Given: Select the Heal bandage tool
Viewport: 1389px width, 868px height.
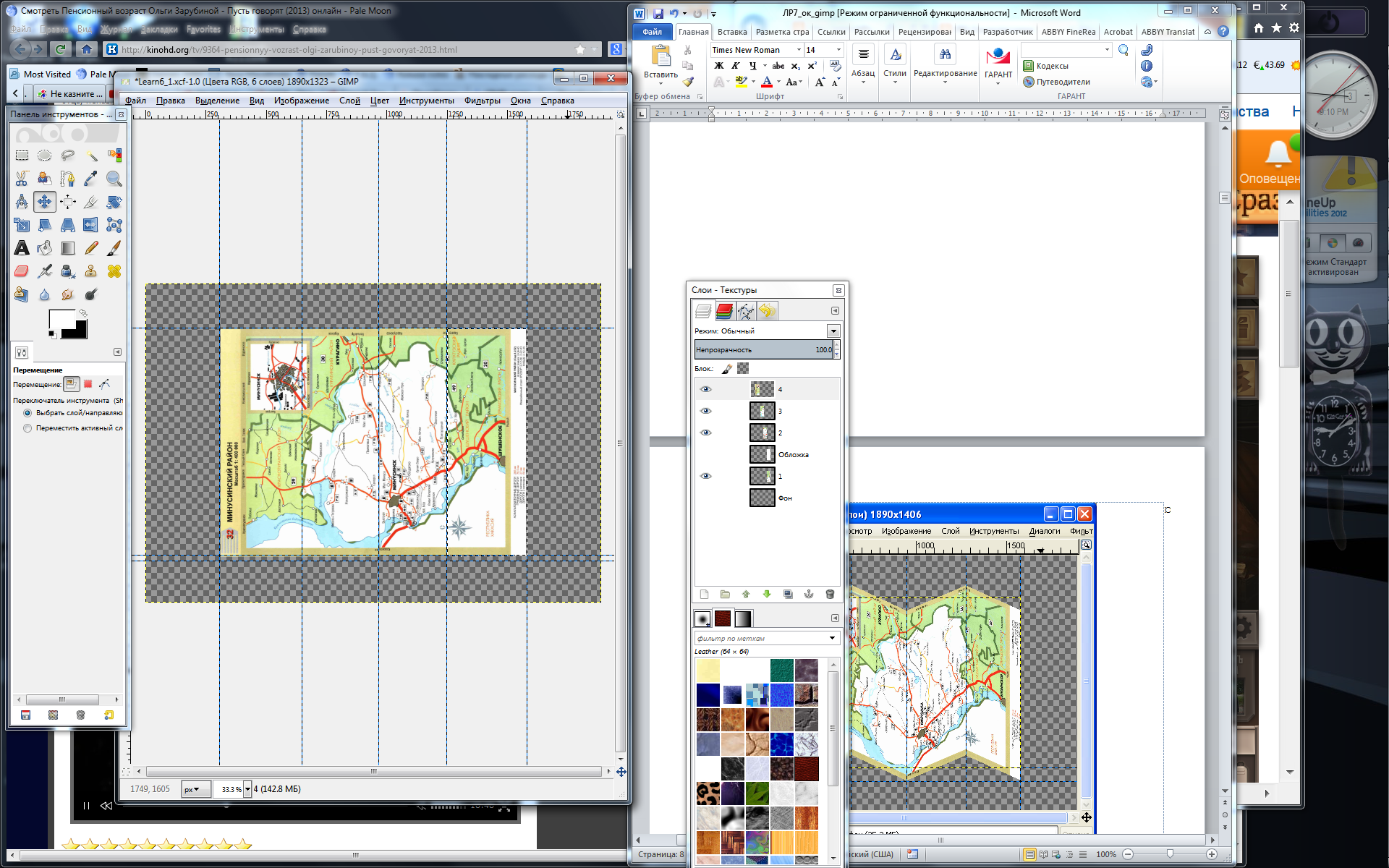Looking at the screenshot, I should pyautogui.click(x=114, y=271).
